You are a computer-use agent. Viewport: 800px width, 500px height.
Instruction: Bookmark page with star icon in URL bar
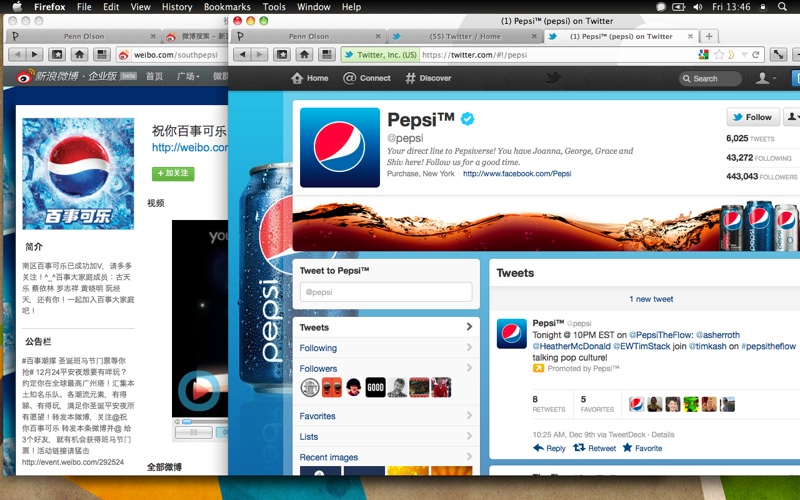pyautogui.click(x=719, y=55)
